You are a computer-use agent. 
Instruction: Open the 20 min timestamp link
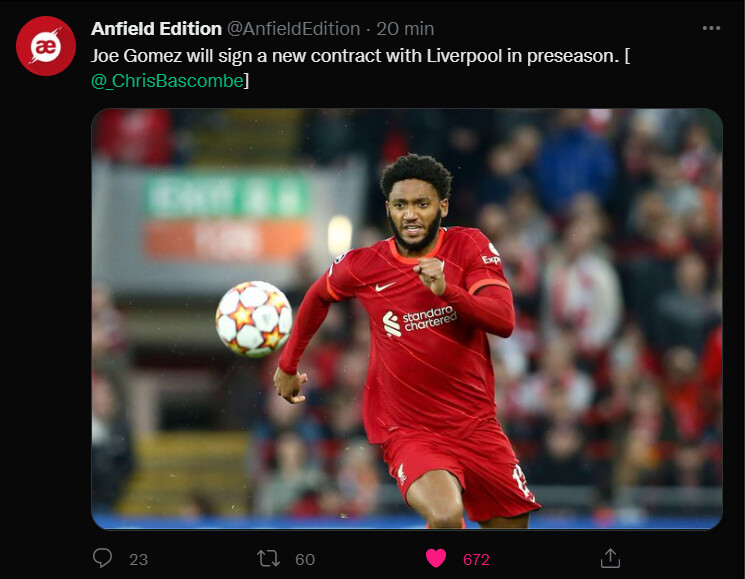(405, 29)
